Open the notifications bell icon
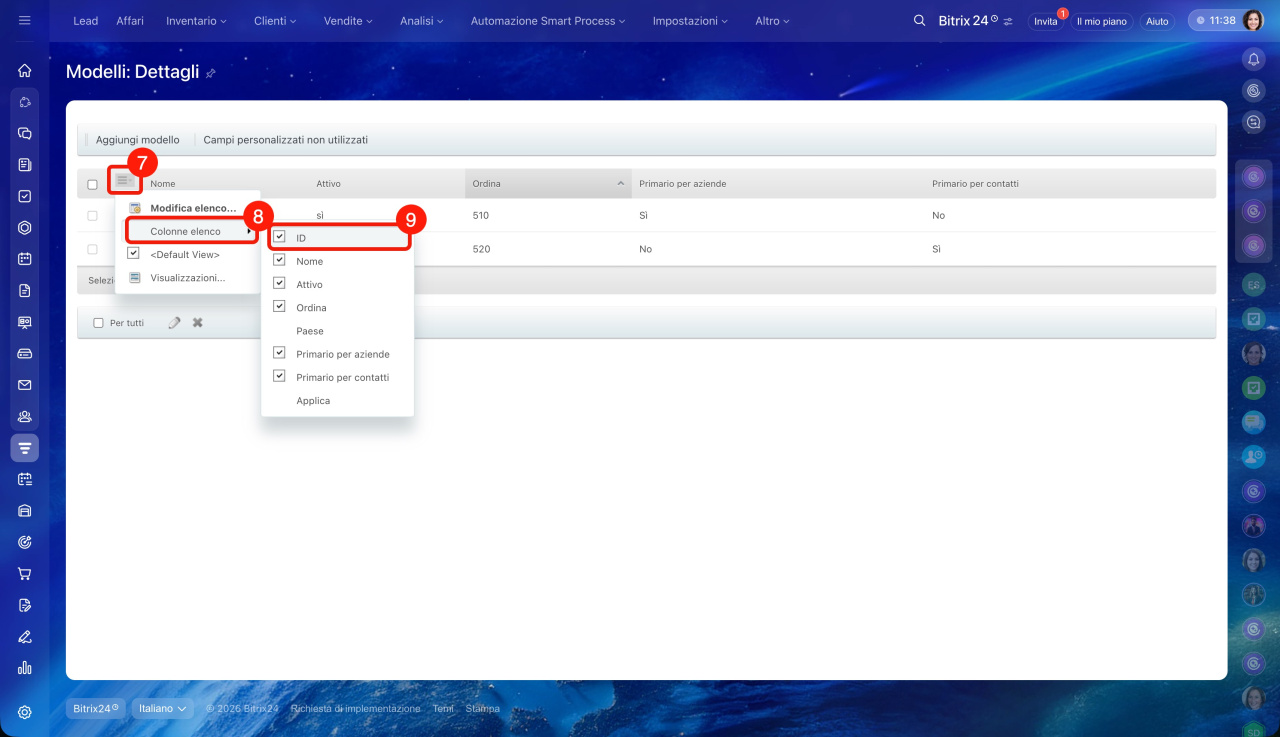The height and width of the screenshot is (737, 1280). click(x=1253, y=60)
